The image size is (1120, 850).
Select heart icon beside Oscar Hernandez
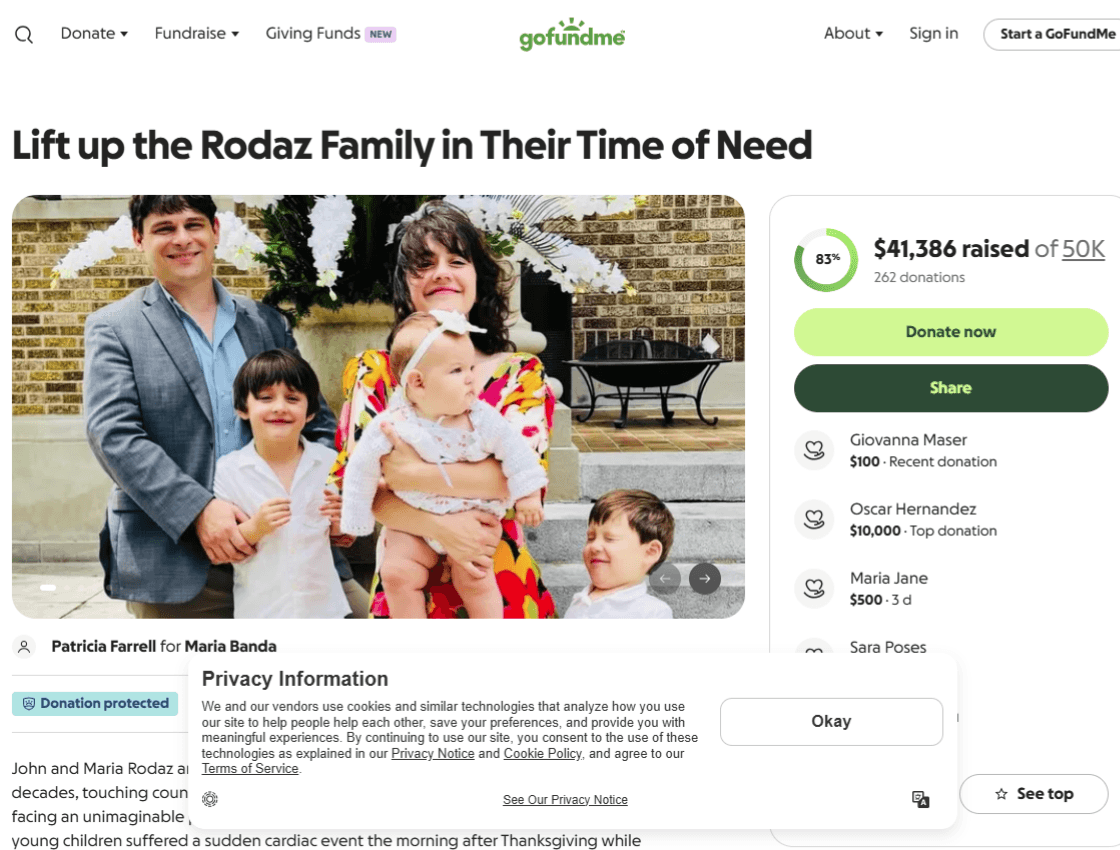pos(814,519)
